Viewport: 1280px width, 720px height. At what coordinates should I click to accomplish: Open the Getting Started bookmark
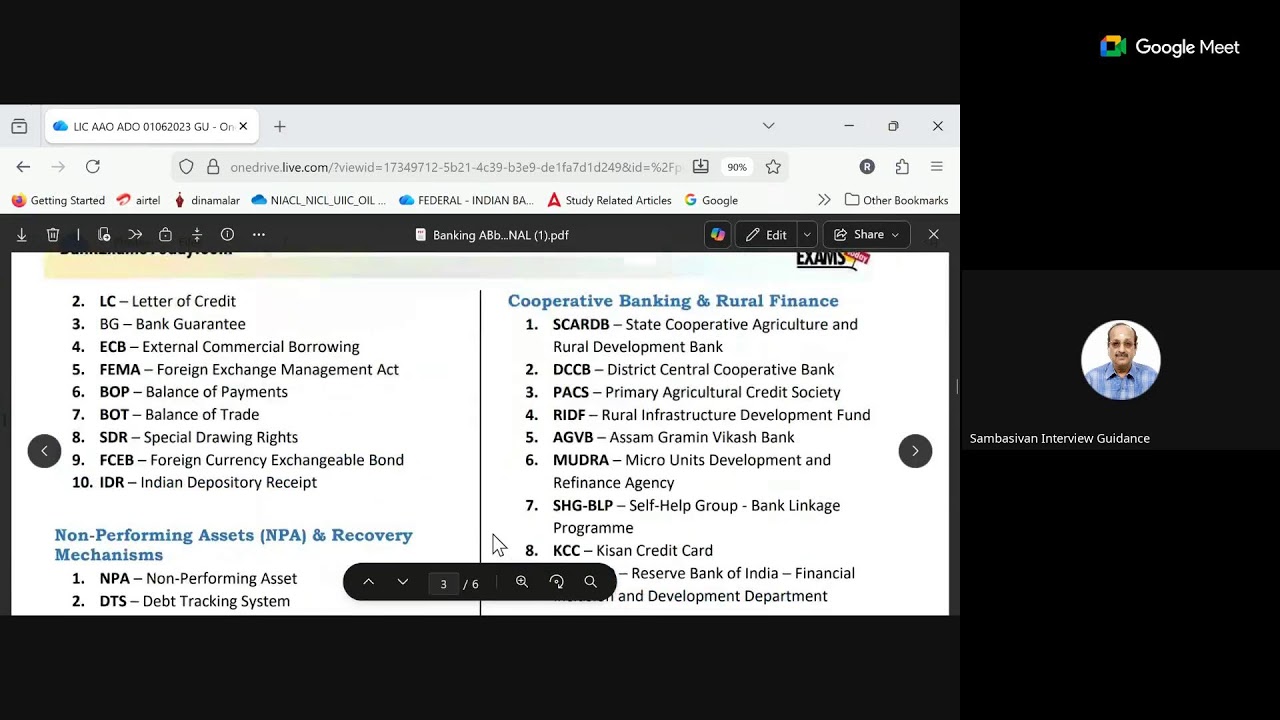point(58,200)
